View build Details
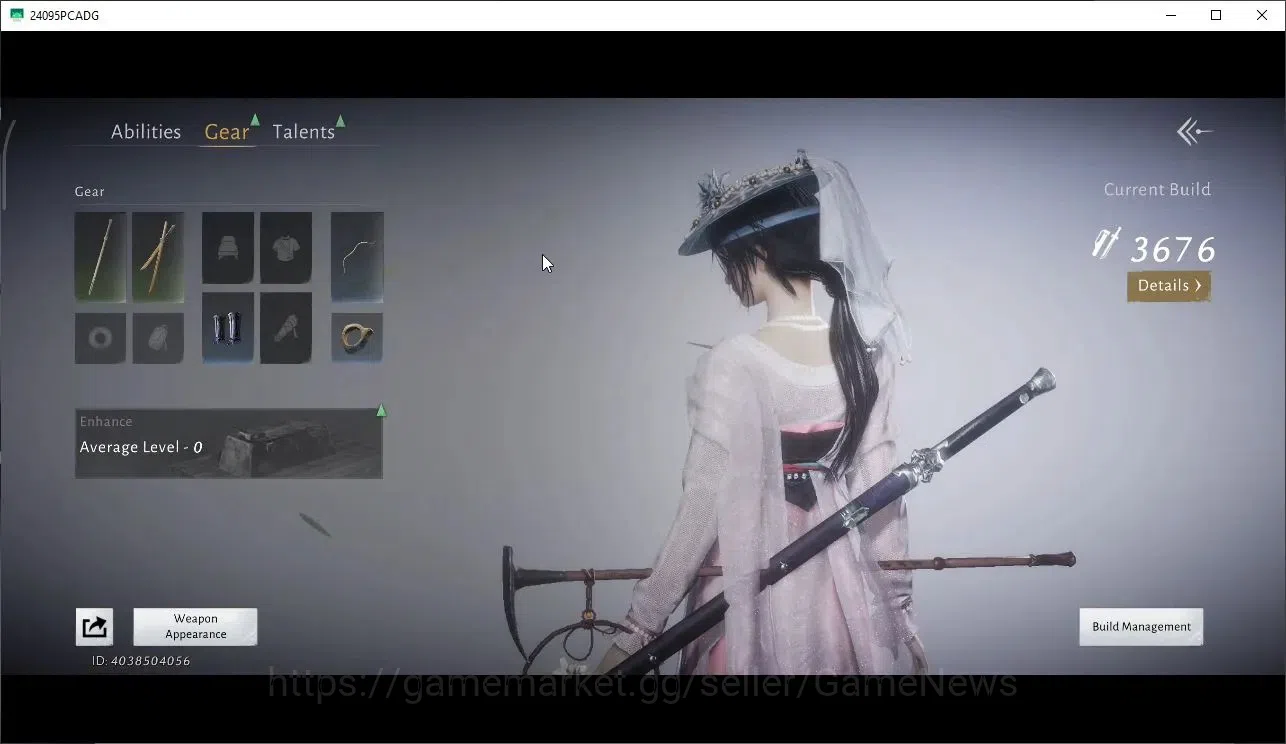The image size is (1286, 744). coord(1169,286)
